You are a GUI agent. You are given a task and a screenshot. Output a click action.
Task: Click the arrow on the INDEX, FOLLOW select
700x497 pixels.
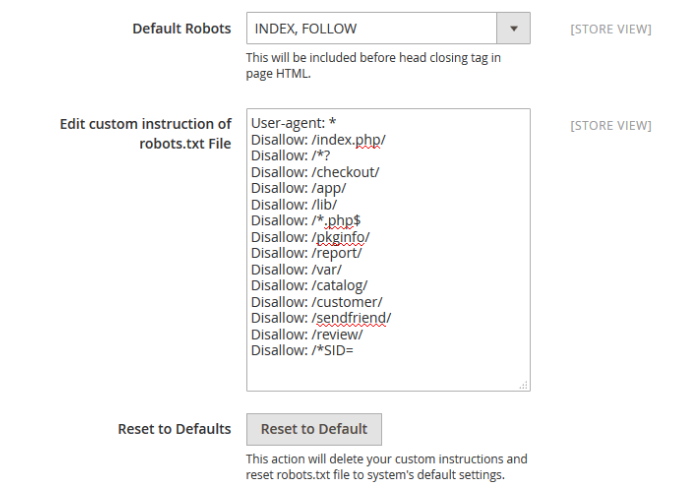[x=514, y=29]
